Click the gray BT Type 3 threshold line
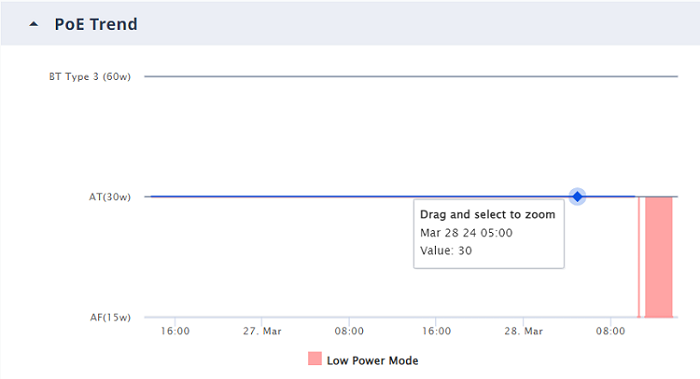Screen dimensions: 700x379 [411, 76]
